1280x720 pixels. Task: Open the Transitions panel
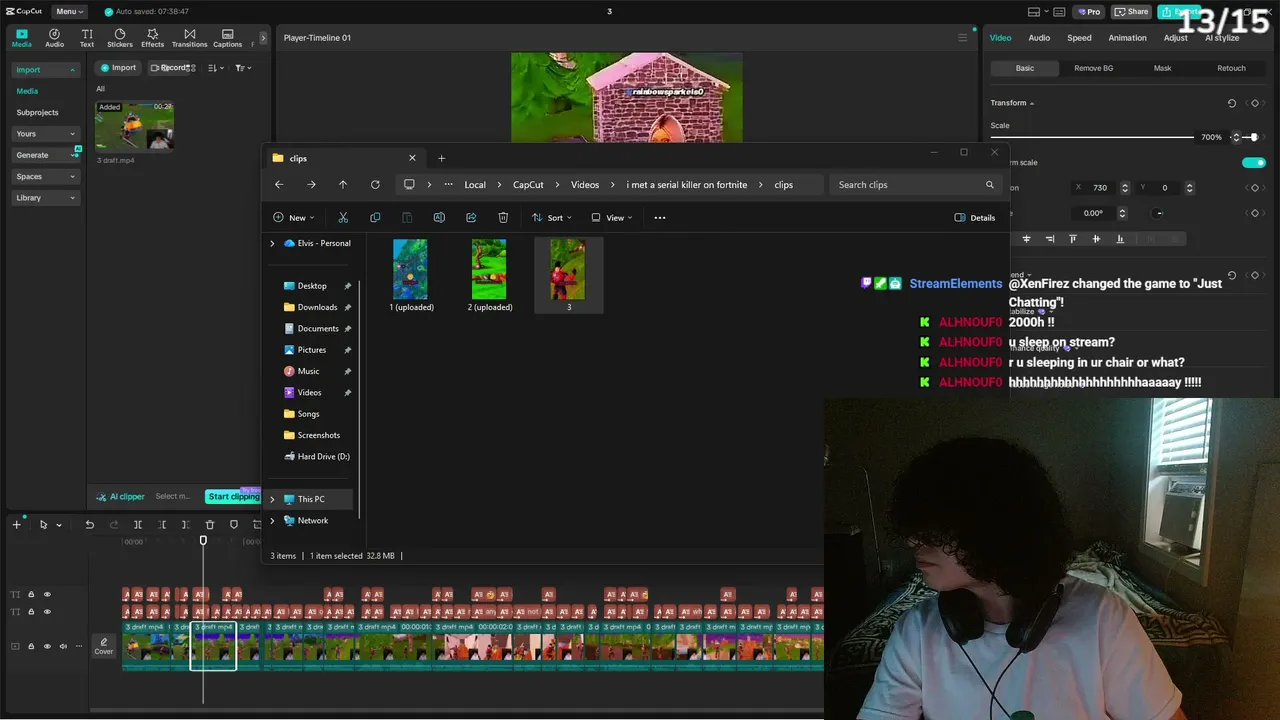[x=189, y=38]
